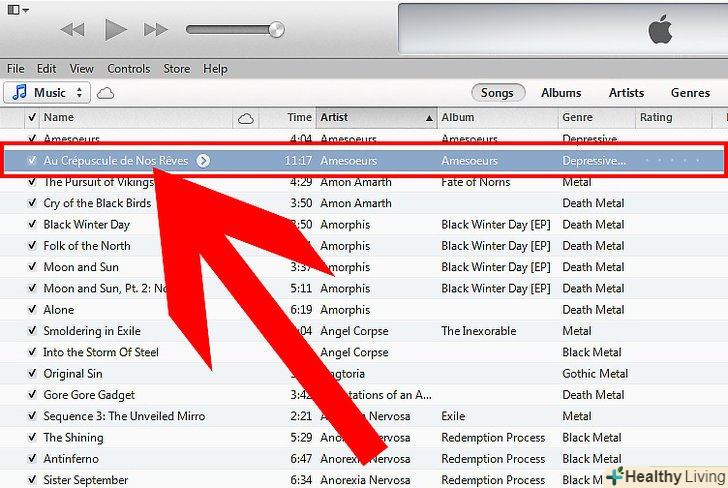Viewport: 728px width, 488px height.
Task: Click the checkmark column header
Action: click(x=32, y=117)
